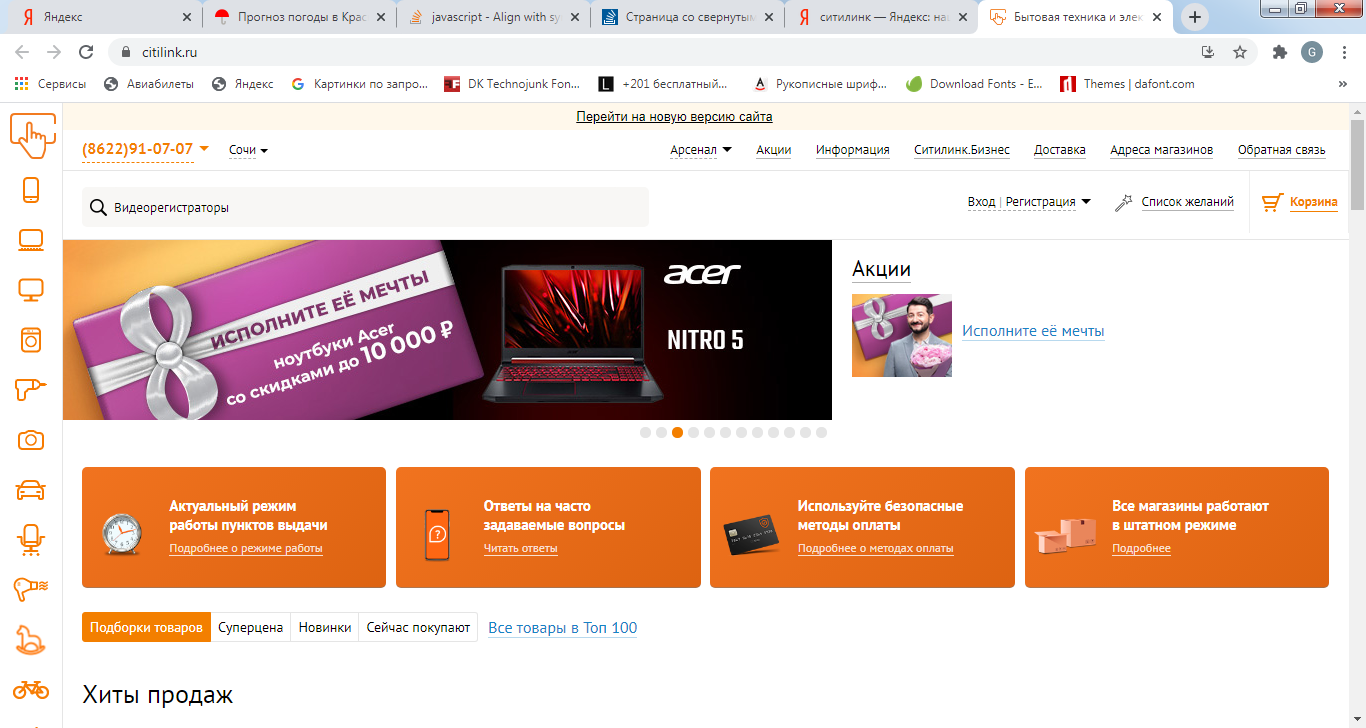Viewport: 1366px width, 728px height.
Task: Open car accessories icon in sidebar
Action: (31, 490)
